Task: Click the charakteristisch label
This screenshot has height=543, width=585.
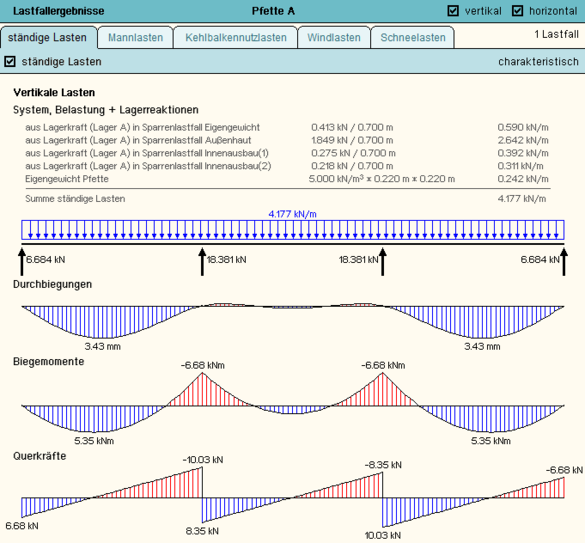Action: pos(538,62)
